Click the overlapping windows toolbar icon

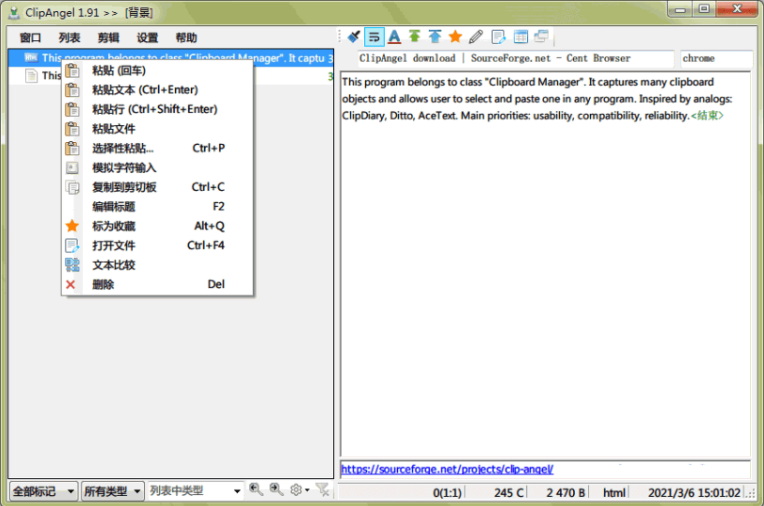(541, 37)
